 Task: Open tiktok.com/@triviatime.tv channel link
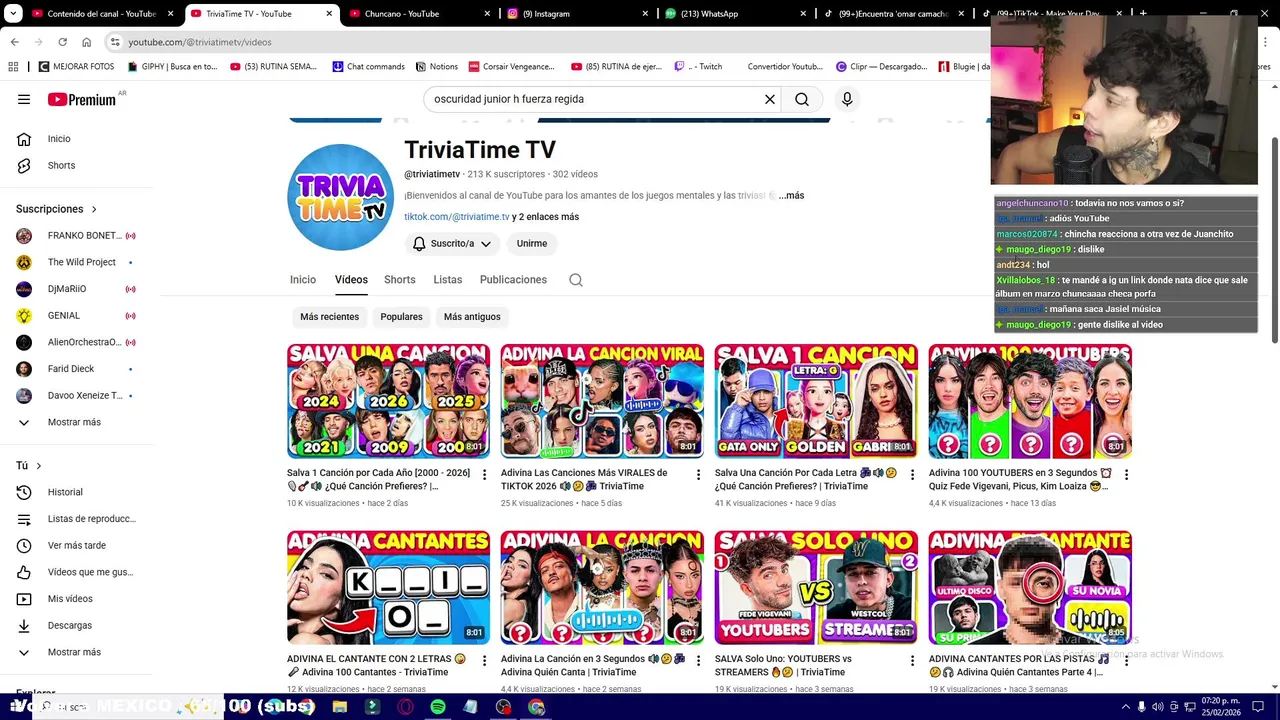tap(457, 217)
